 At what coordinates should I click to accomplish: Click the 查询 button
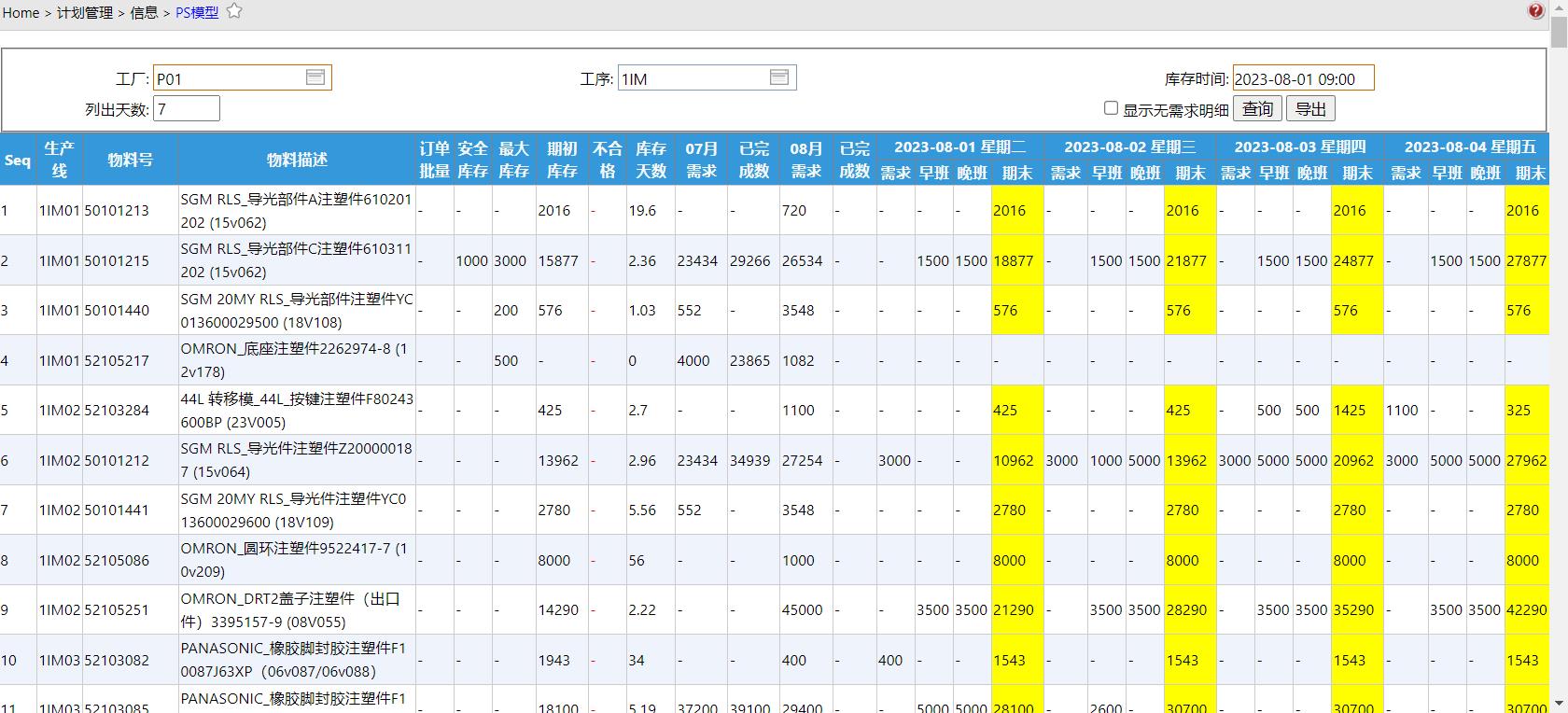[x=1257, y=109]
